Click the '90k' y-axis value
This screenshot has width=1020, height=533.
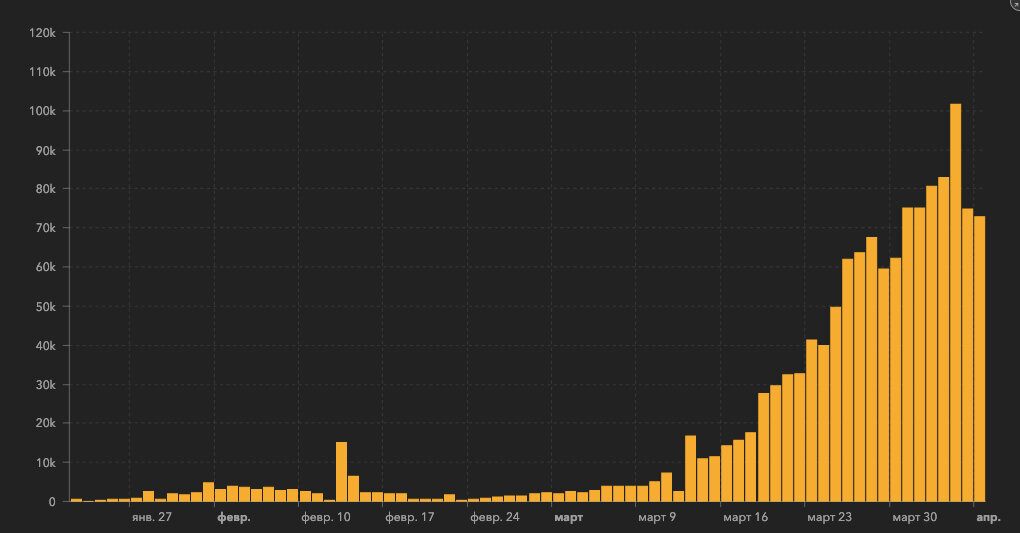coord(46,150)
